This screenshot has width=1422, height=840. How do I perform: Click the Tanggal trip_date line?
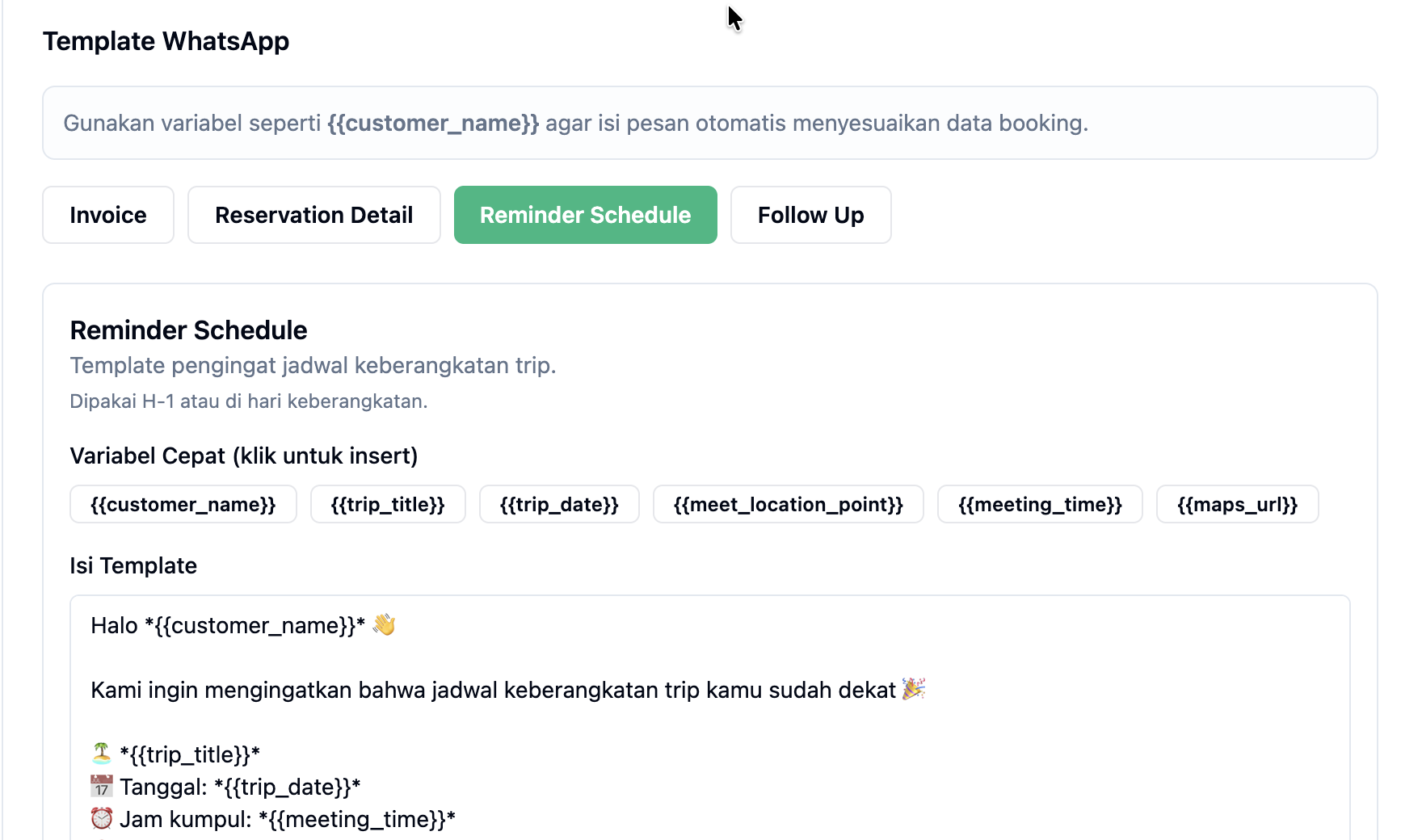click(225, 787)
